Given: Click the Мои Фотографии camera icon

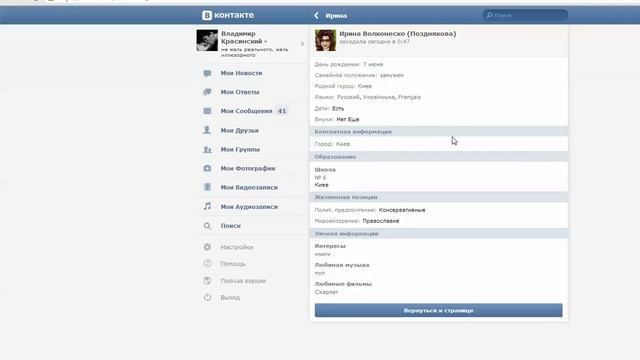Looking at the screenshot, I should tap(207, 168).
